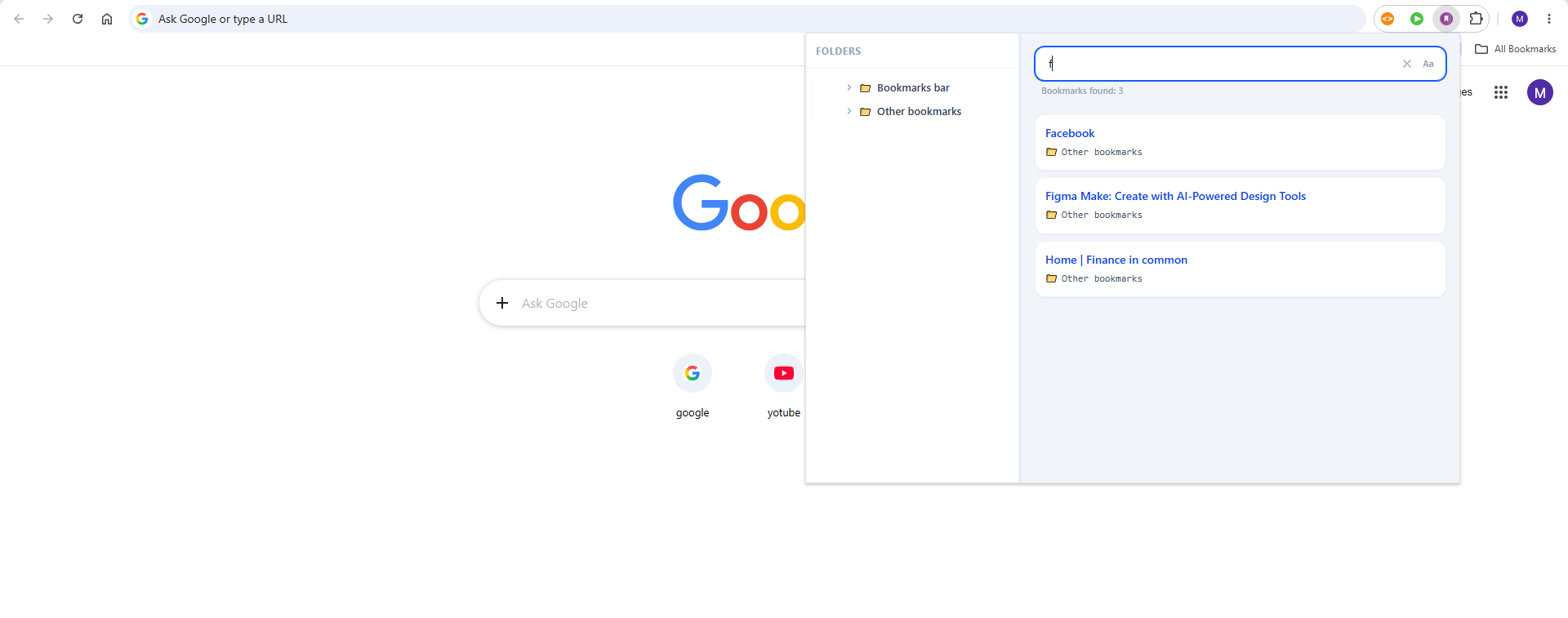Click the plus icon in search box

pyautogui.click(x=502, y=303)
